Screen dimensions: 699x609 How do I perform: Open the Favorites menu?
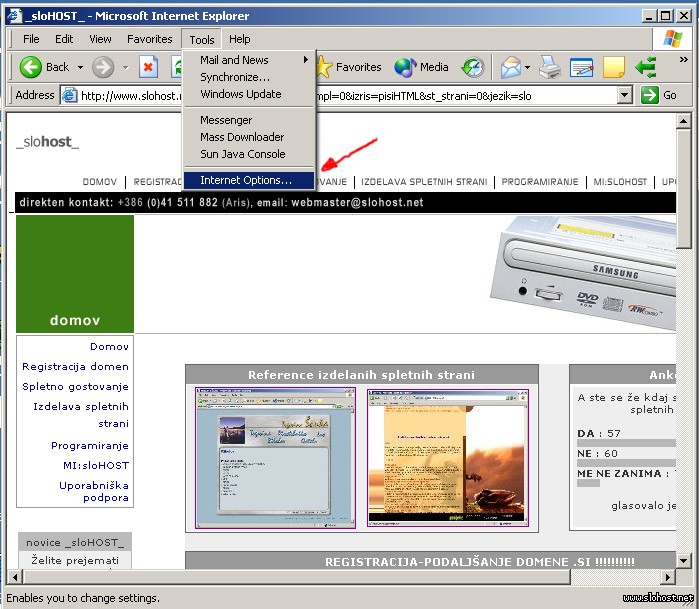[x=149, y=39]
